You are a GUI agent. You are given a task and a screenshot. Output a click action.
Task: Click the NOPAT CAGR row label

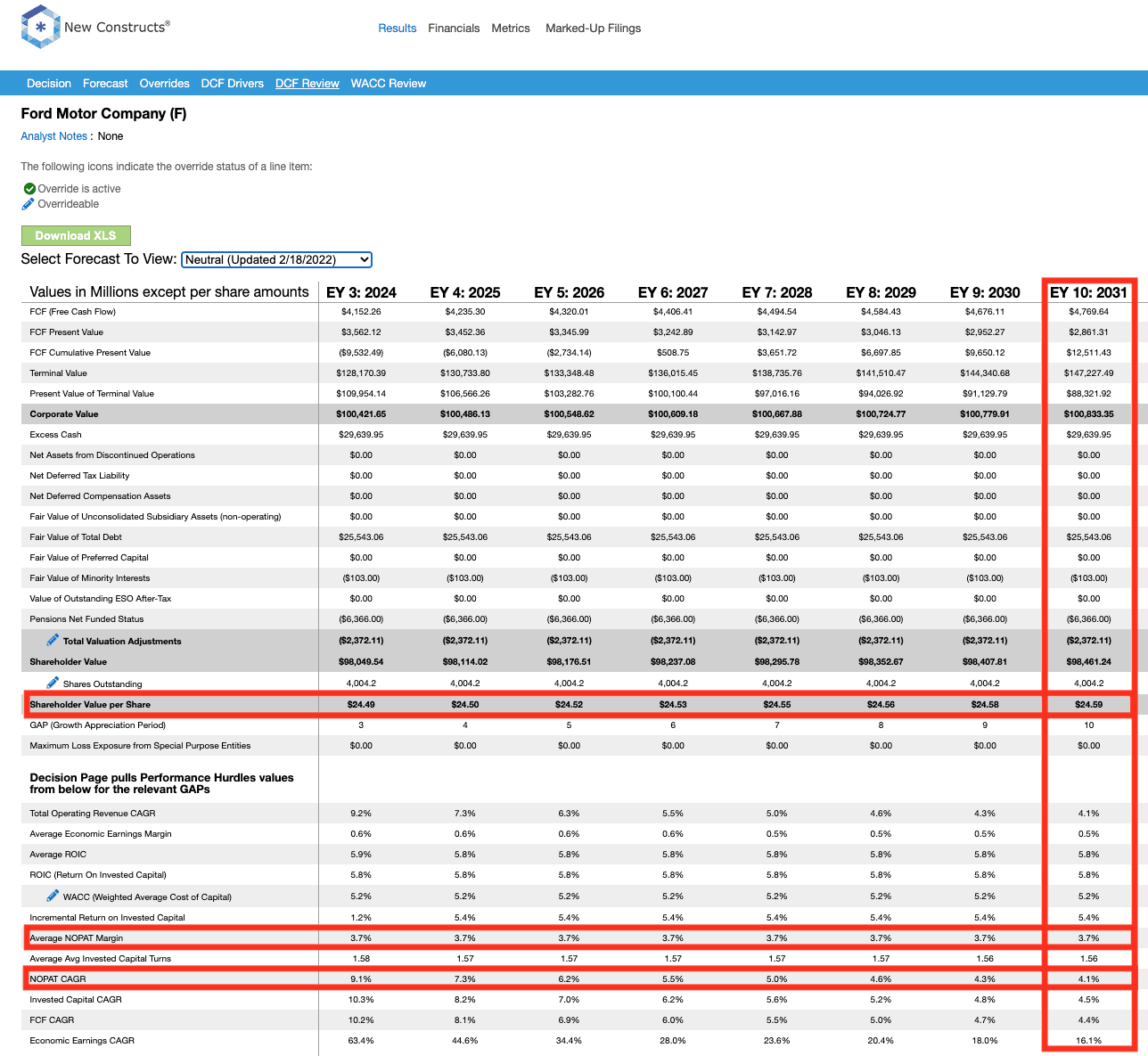coord(58,979)
